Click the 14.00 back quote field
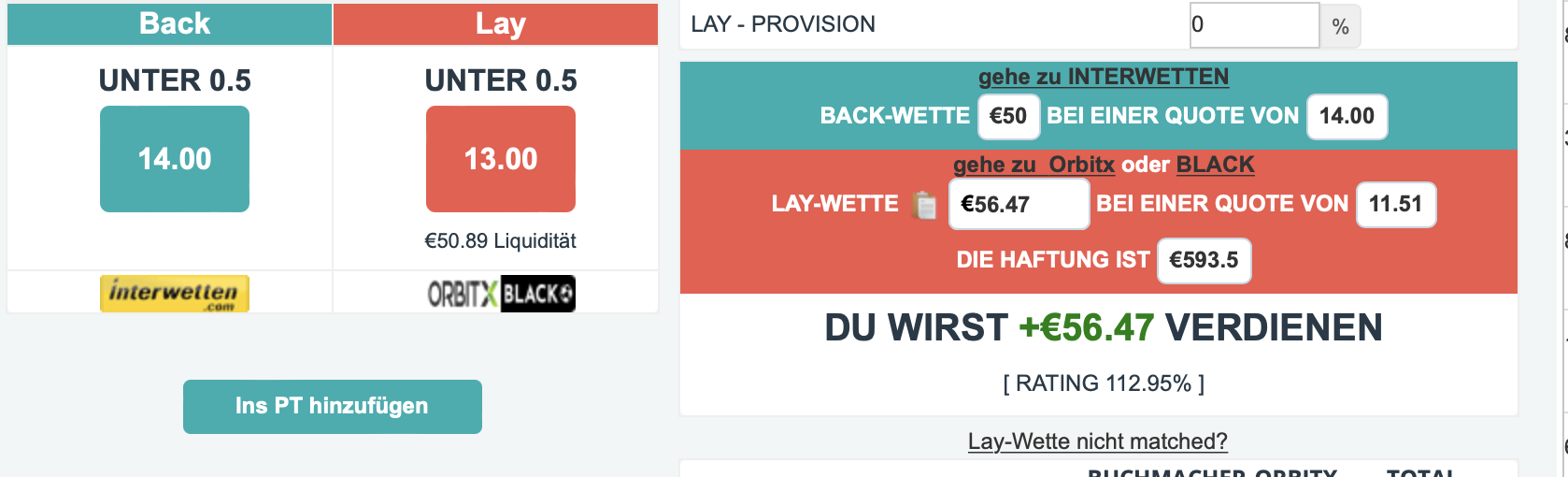The image size is (1568, 477). 1347,116
